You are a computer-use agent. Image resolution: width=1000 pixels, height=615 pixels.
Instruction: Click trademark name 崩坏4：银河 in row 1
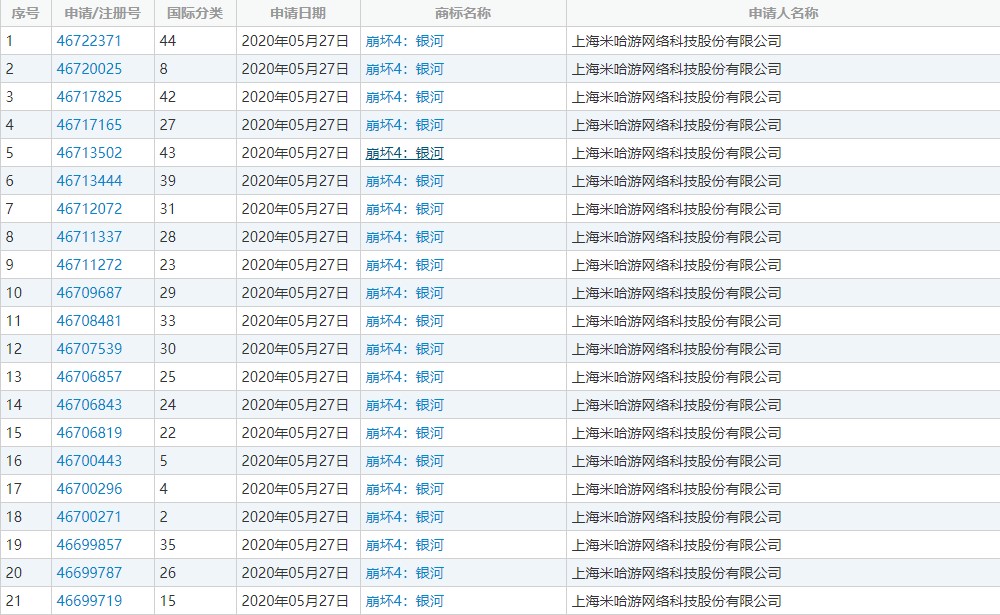click(x=404, y=41)
